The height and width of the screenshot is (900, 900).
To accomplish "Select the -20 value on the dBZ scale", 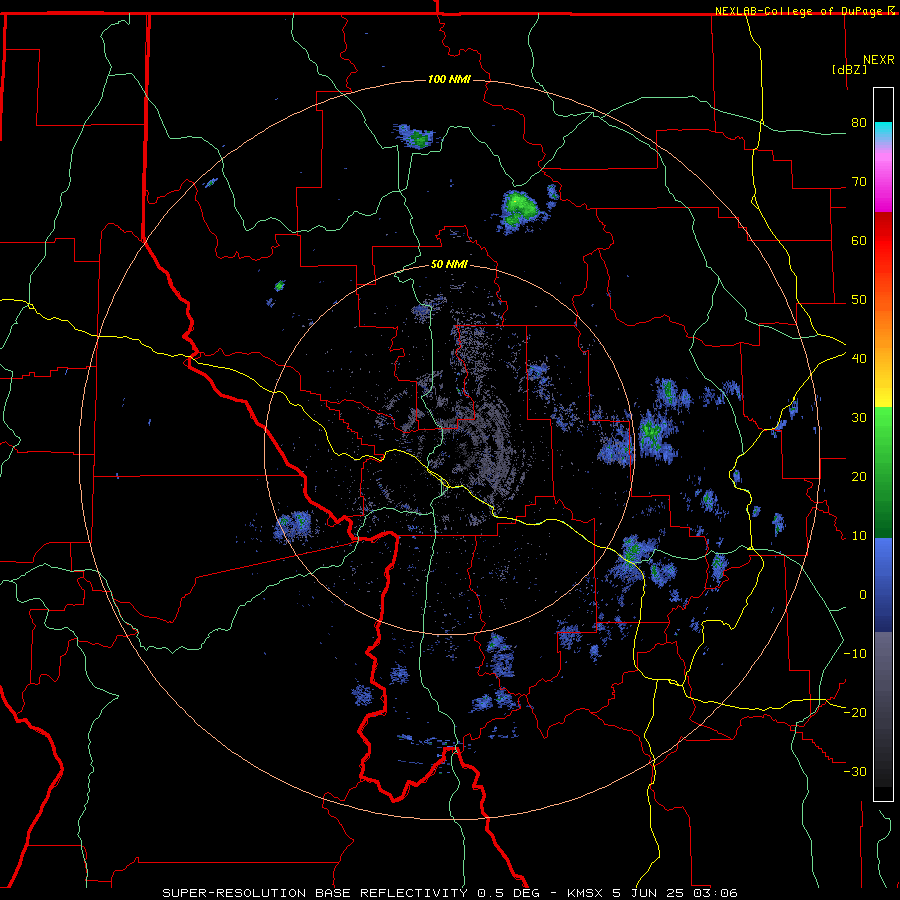I will [855, 713].
